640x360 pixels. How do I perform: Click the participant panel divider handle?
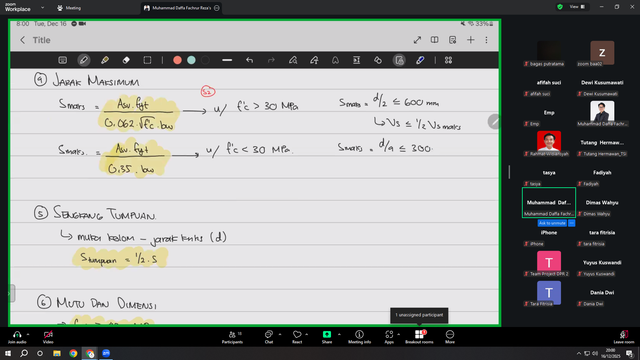pos(509,171)
